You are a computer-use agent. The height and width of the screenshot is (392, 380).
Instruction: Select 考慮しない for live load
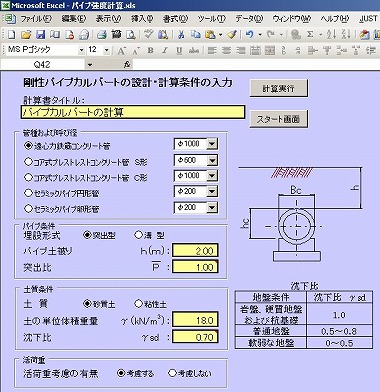(x=172, y=373)
